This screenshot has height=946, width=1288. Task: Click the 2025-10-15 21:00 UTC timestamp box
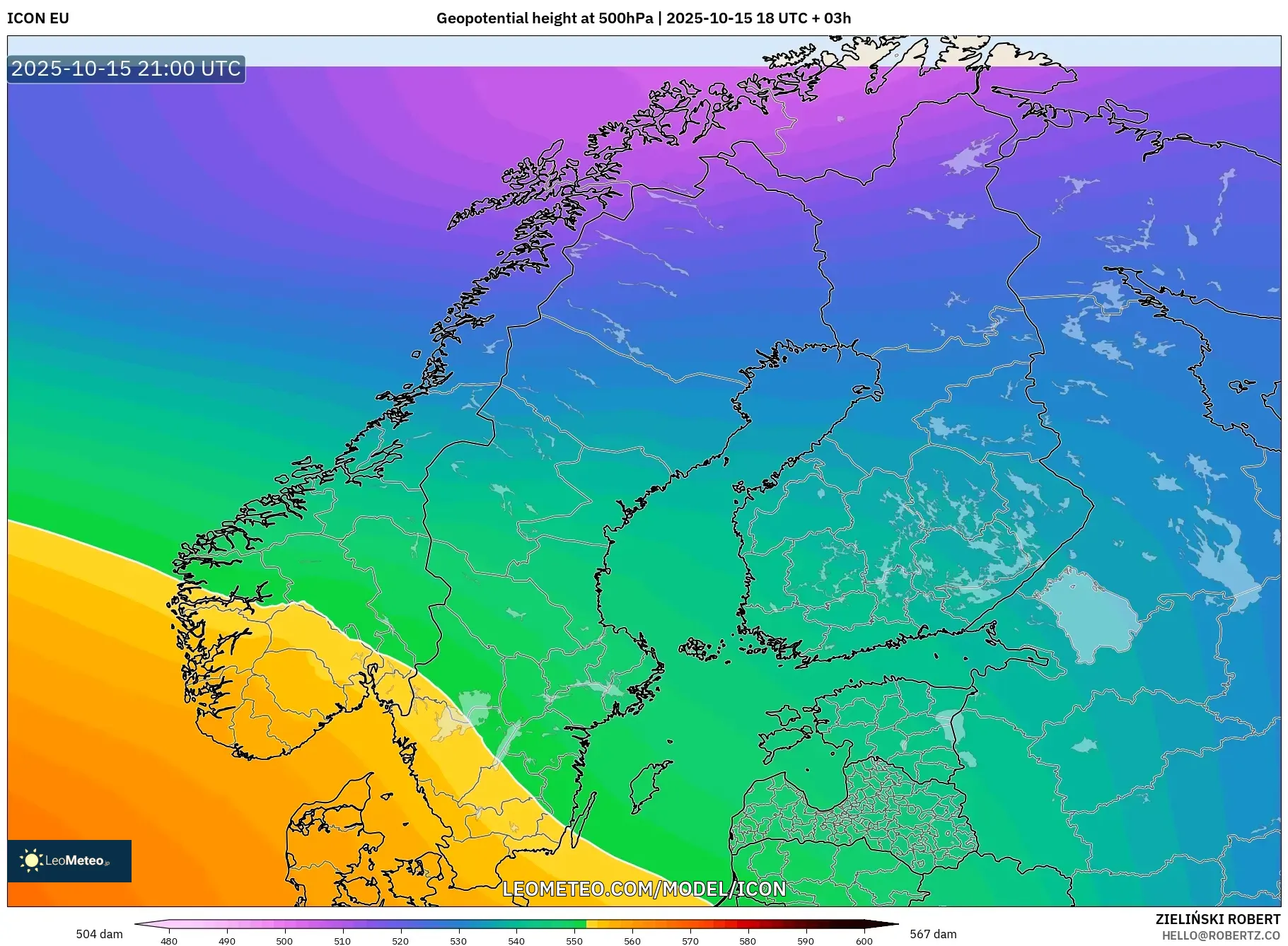pos(126,69)
